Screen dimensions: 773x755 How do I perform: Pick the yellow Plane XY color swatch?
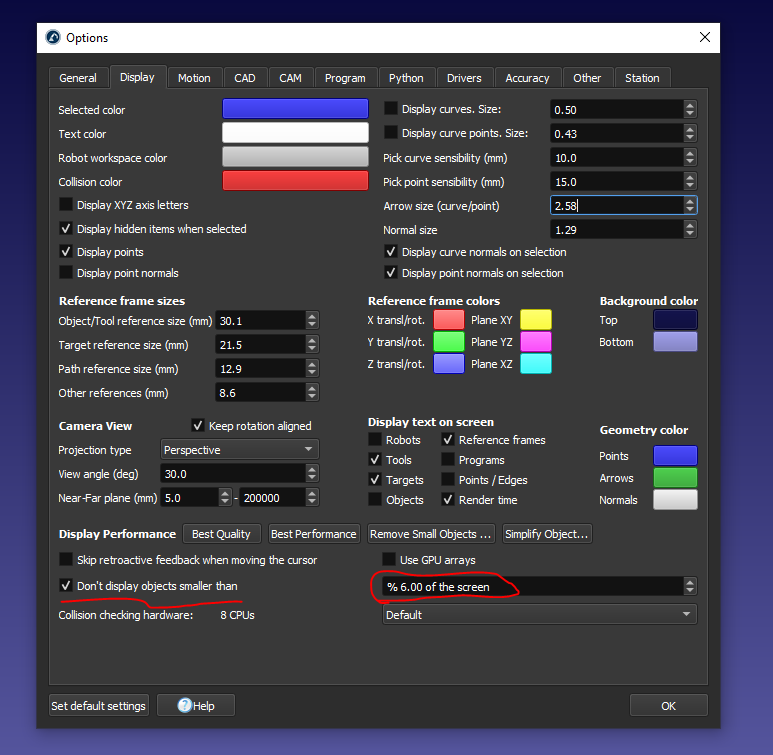[535, 320]
